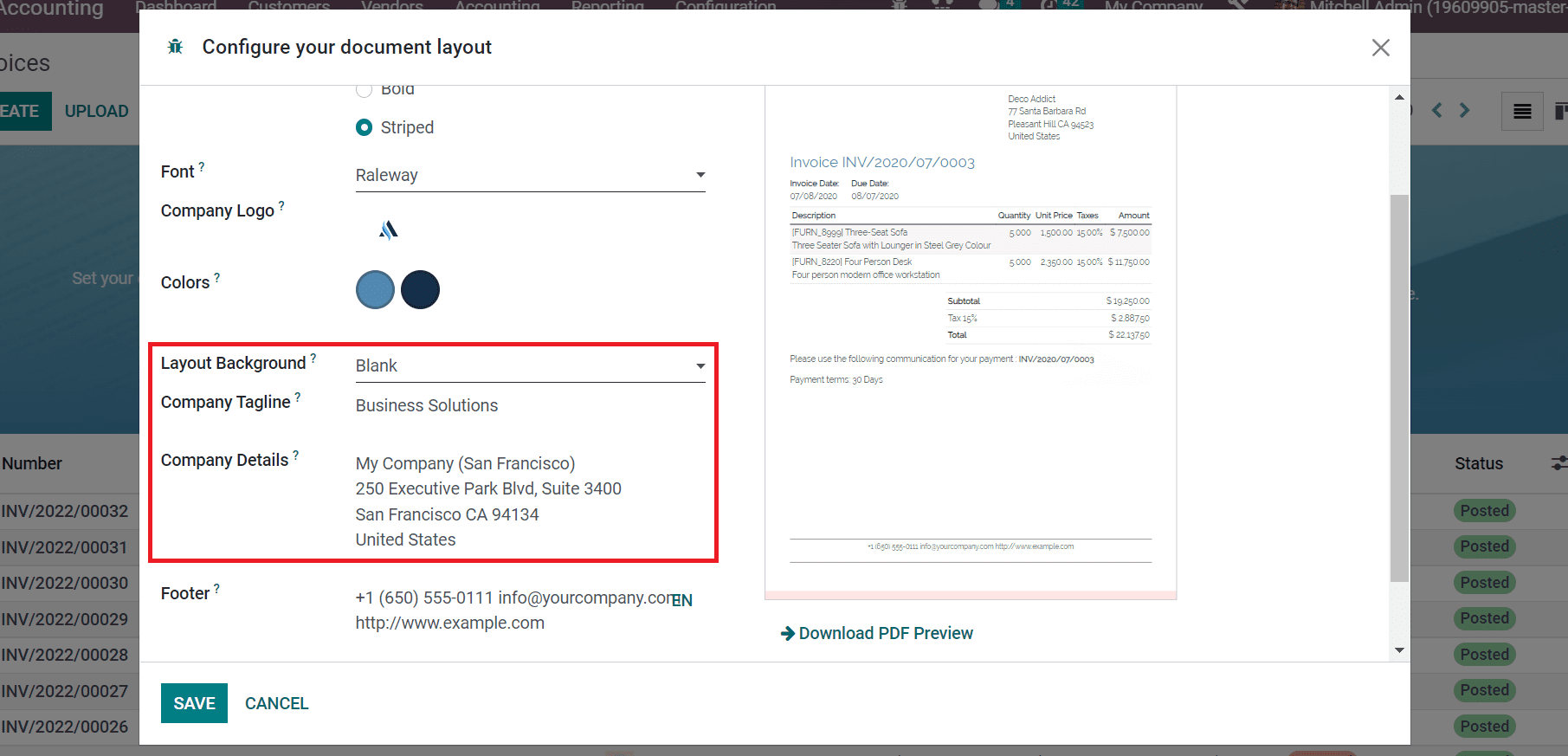1568x756 pixels.
Task: Open the messages icon with 4 badge
Action: tap(997, 4)
